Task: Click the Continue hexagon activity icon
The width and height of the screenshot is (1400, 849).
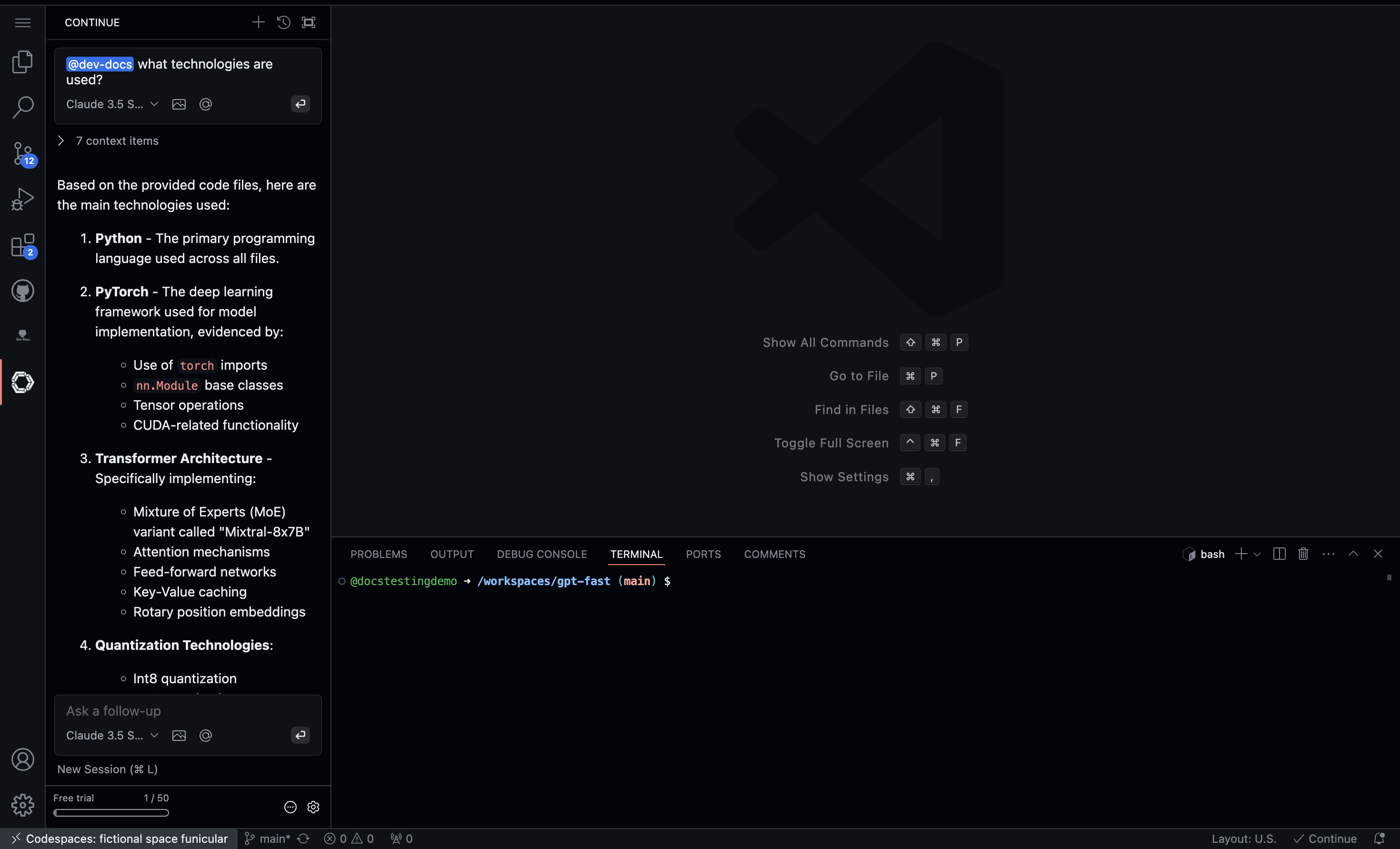Action: pos(23,382)
